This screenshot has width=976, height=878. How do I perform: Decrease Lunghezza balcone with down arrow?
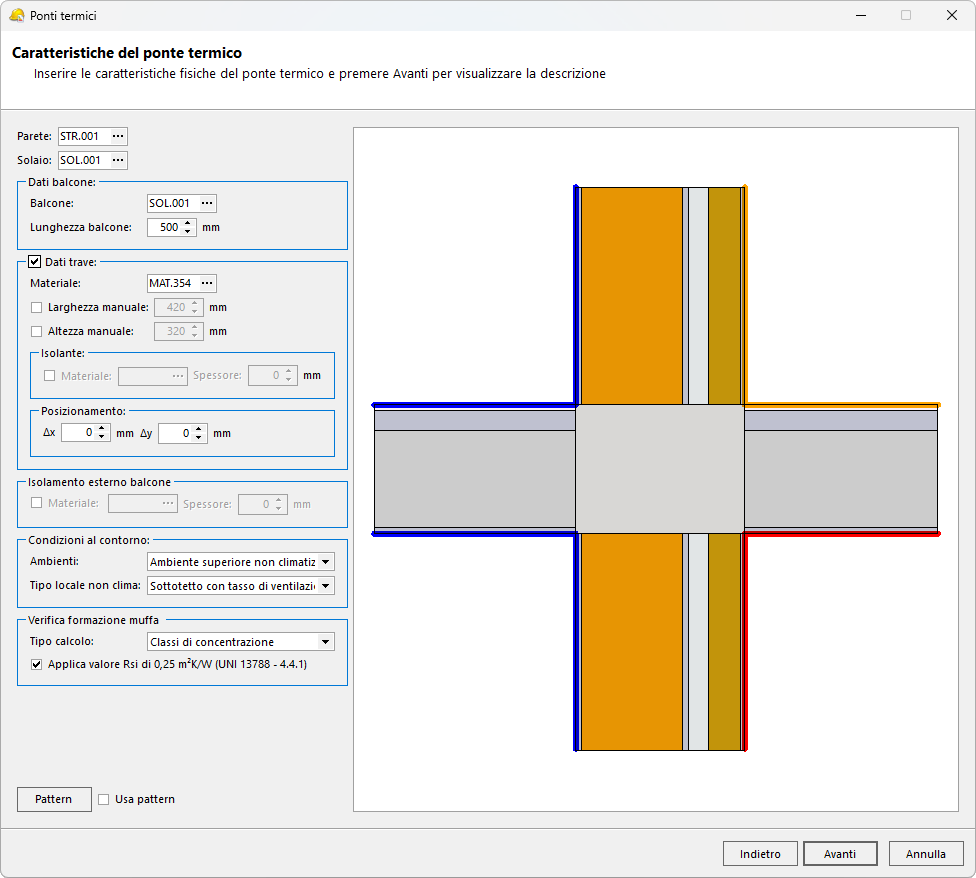[x=189, y=232]
